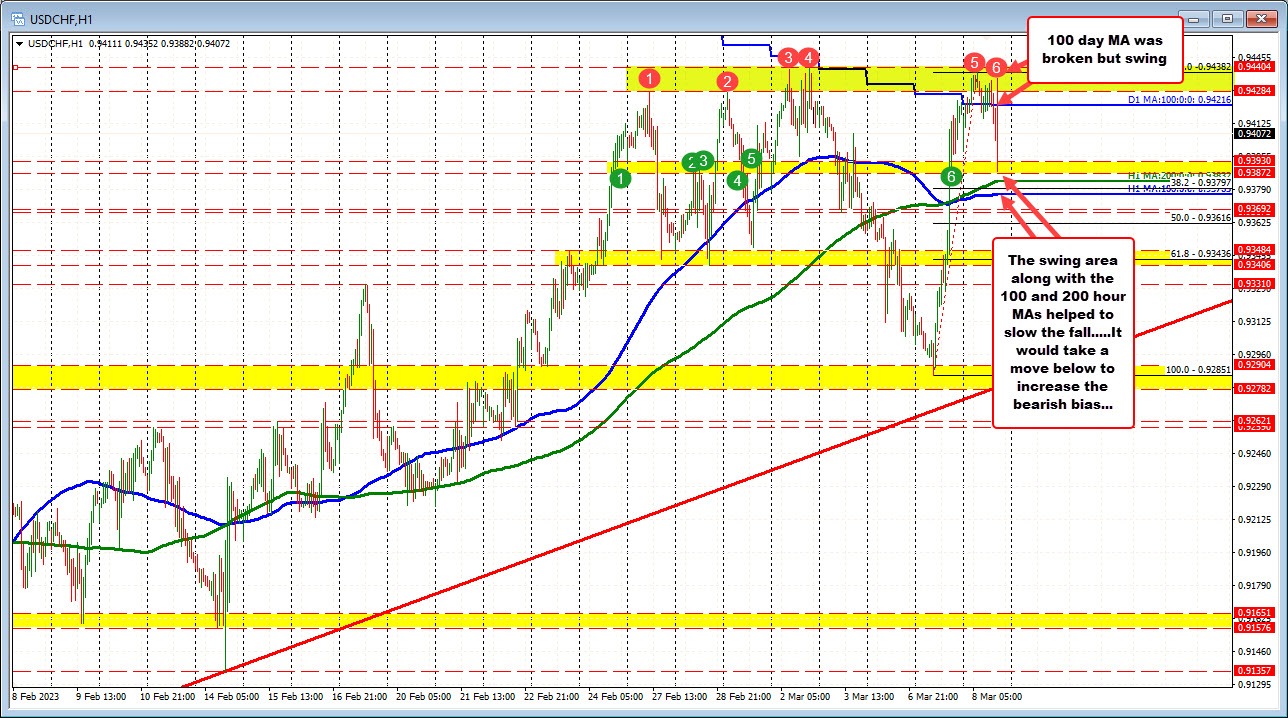
Task: Restore down the USDCHF,H1 chart window
Action: click(1228, 17)
